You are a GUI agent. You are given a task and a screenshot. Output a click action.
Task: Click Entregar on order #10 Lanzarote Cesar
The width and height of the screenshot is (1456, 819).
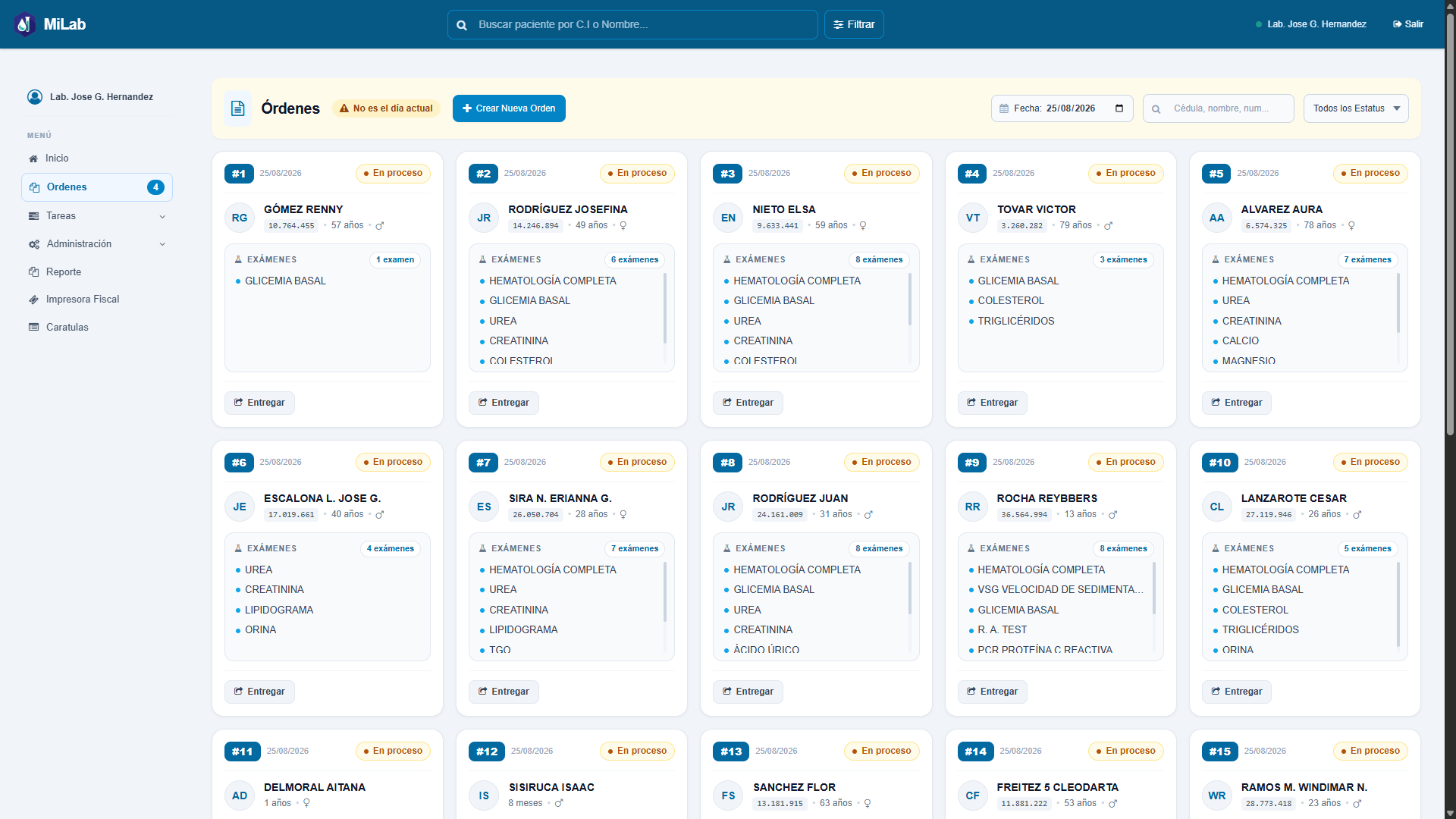coord(1236,692)
